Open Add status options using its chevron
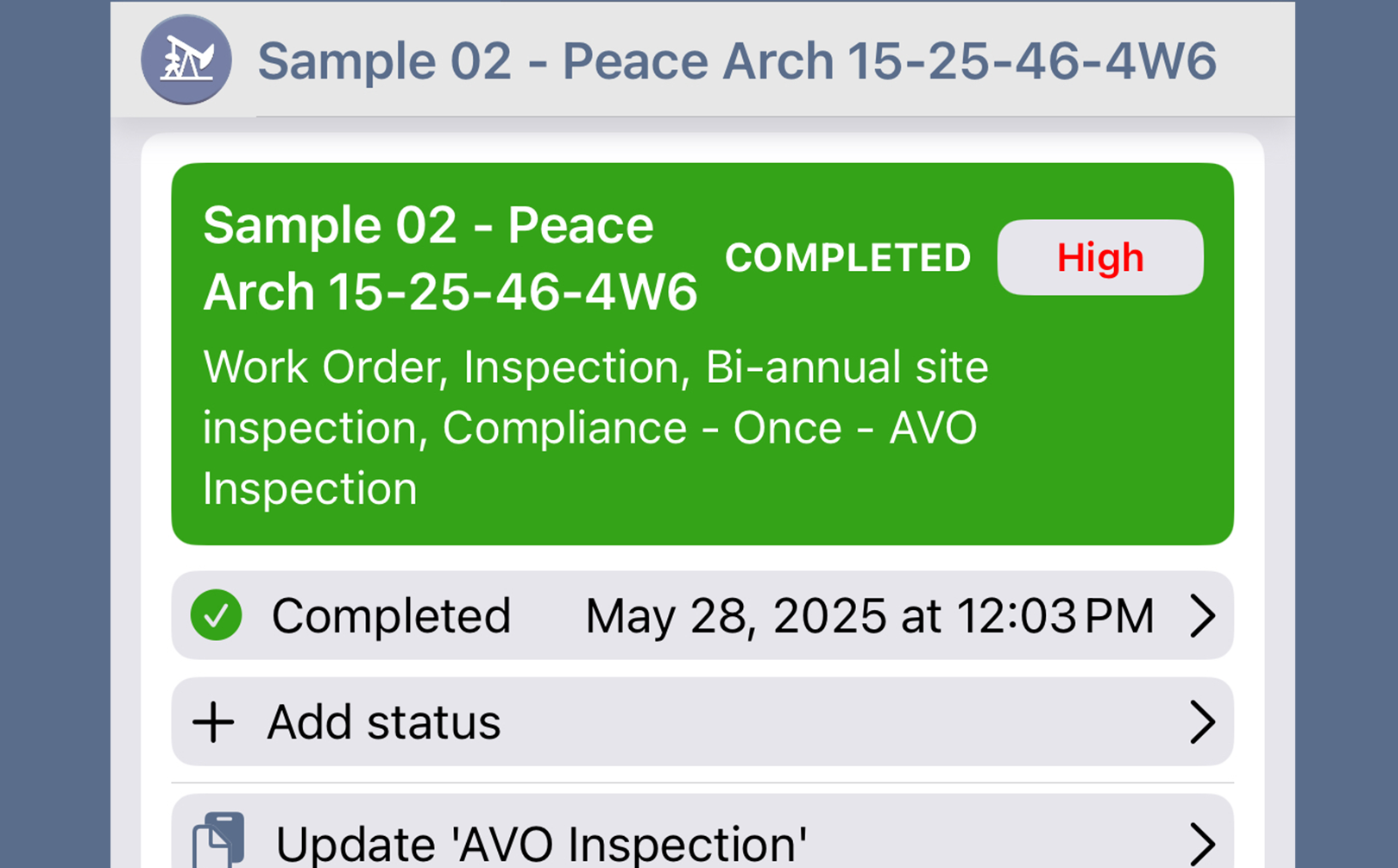Viewport: 1398px width, 868px height. pos(1203,722)
